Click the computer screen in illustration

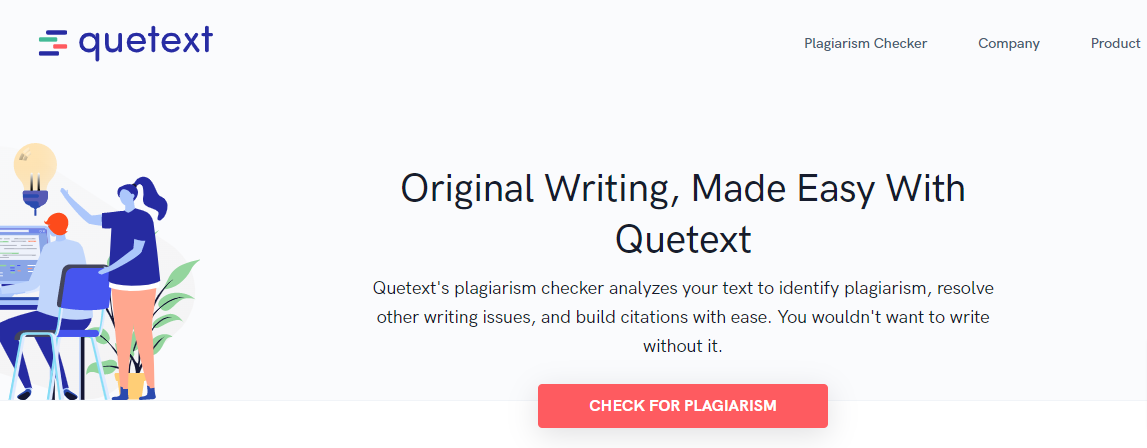pos(22,255)
